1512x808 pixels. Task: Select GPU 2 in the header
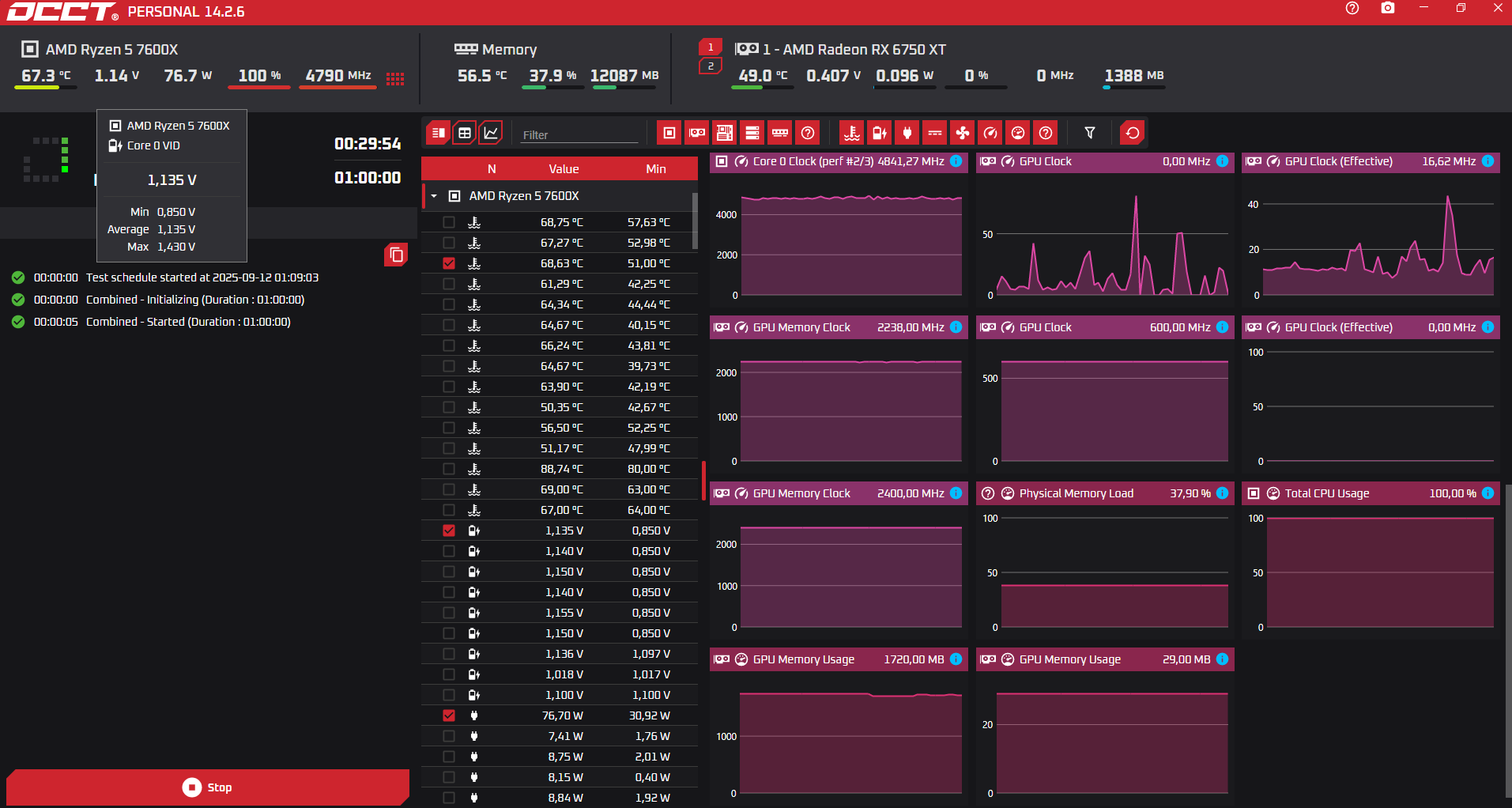pyautogui.click(x=711, y=66)
